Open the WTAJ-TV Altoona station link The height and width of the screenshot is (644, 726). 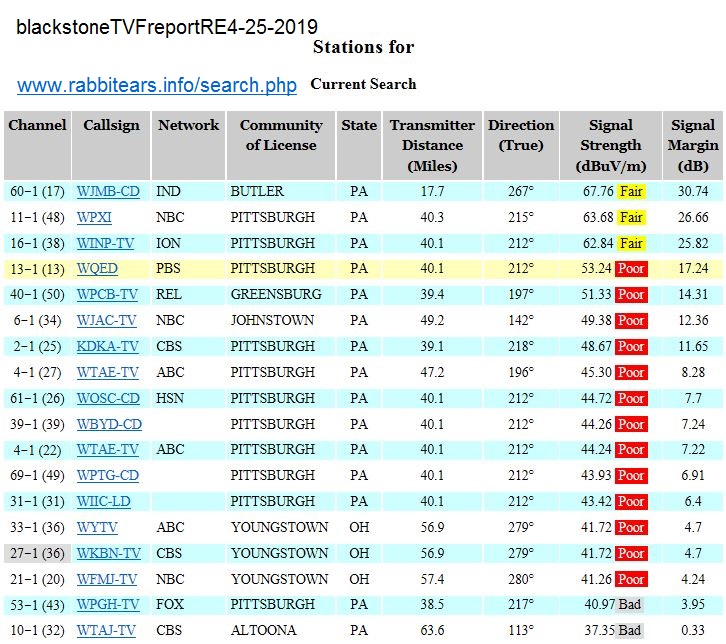[x=106, y=631]
